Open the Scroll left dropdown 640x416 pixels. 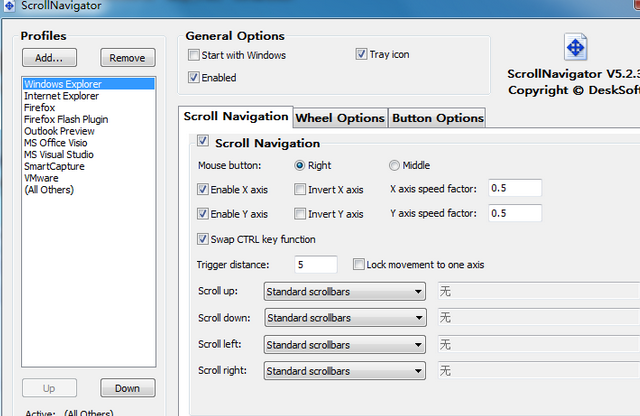tap(345, 345)
